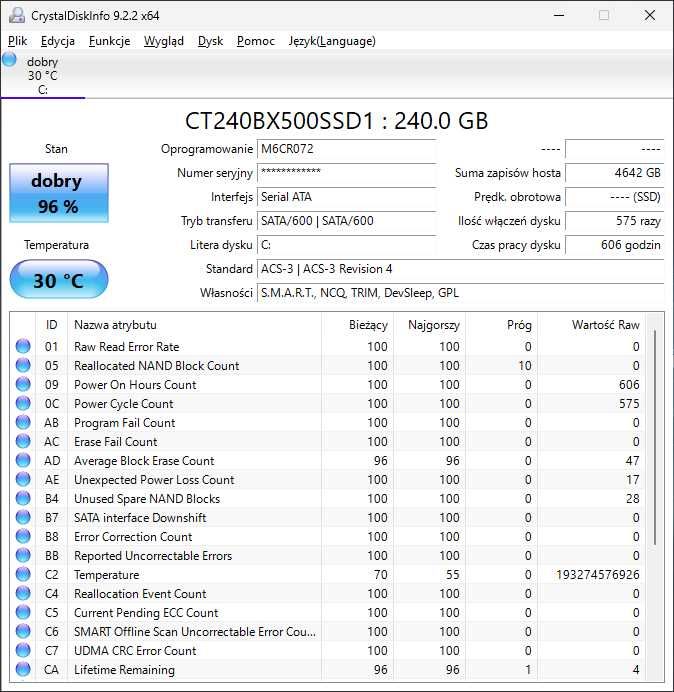Click the Lifetime Remaining attribute name
The width and height of the screenshot is (674, 692).
click(124, 669)
